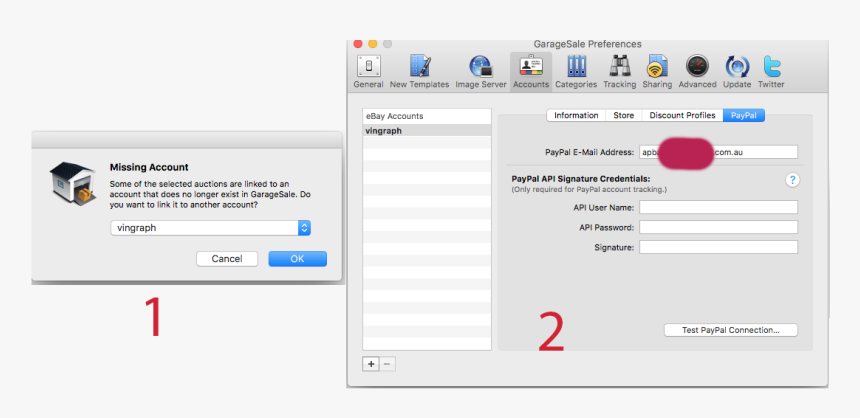The width and height of the screenshot is (860, 418).
Task: Switch to the Information tab
Action: (576, 115)
